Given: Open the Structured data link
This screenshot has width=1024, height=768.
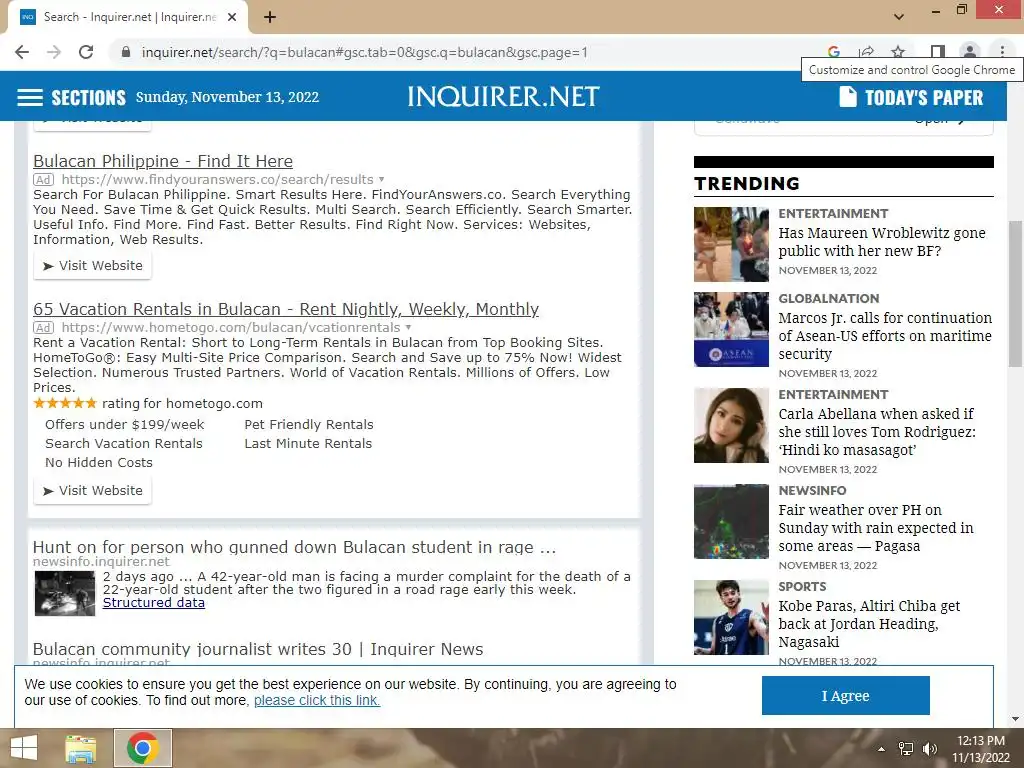Looking at the screenshot, I should coord(153,603).
